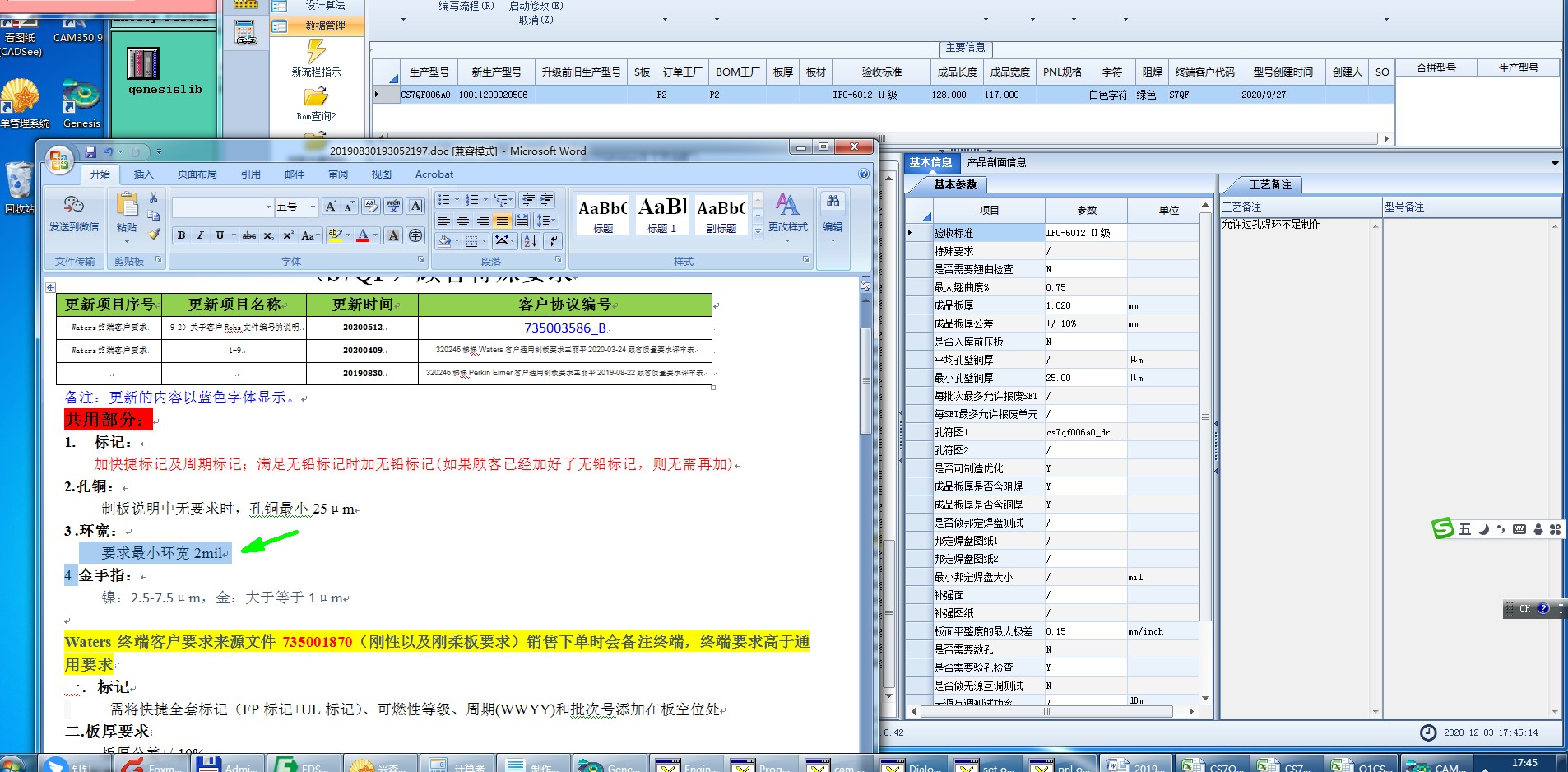Click the Office button in Word

59,159
